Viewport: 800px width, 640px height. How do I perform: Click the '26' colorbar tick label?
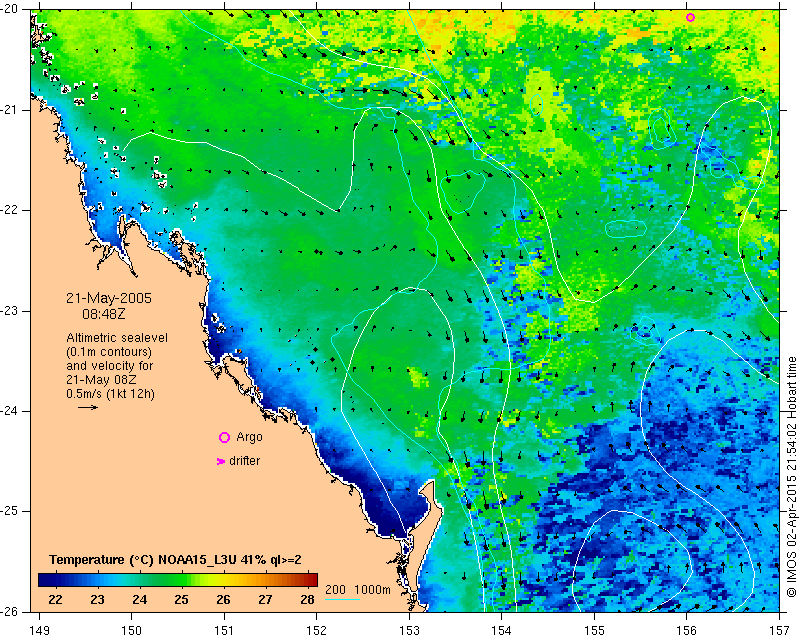(x=223, y=600)
